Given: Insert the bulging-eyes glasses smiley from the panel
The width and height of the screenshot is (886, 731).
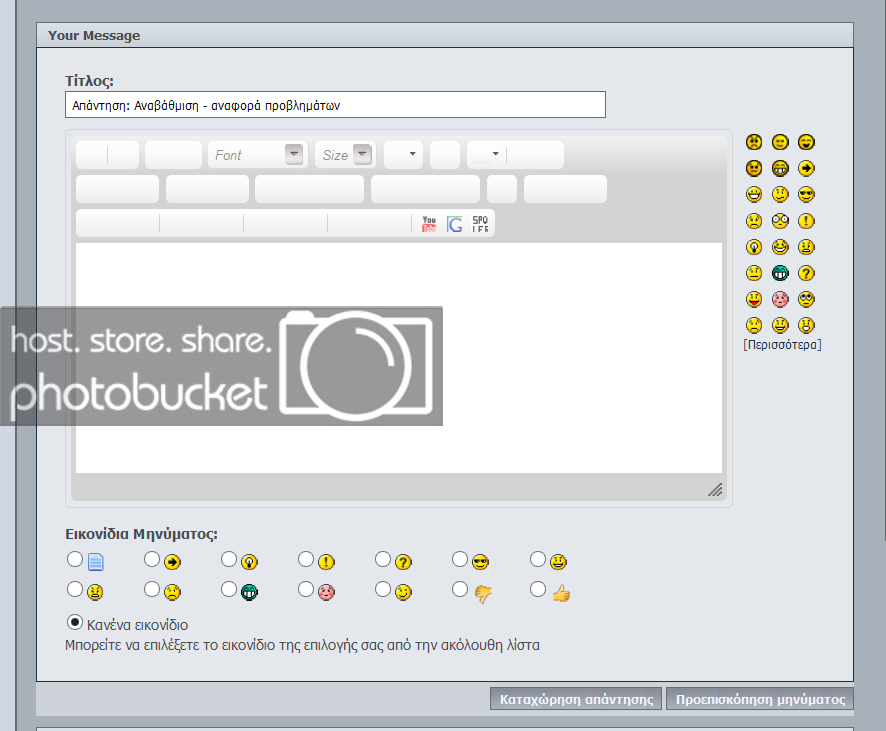Looking at the screenshot, I should (x=780, y=221).
